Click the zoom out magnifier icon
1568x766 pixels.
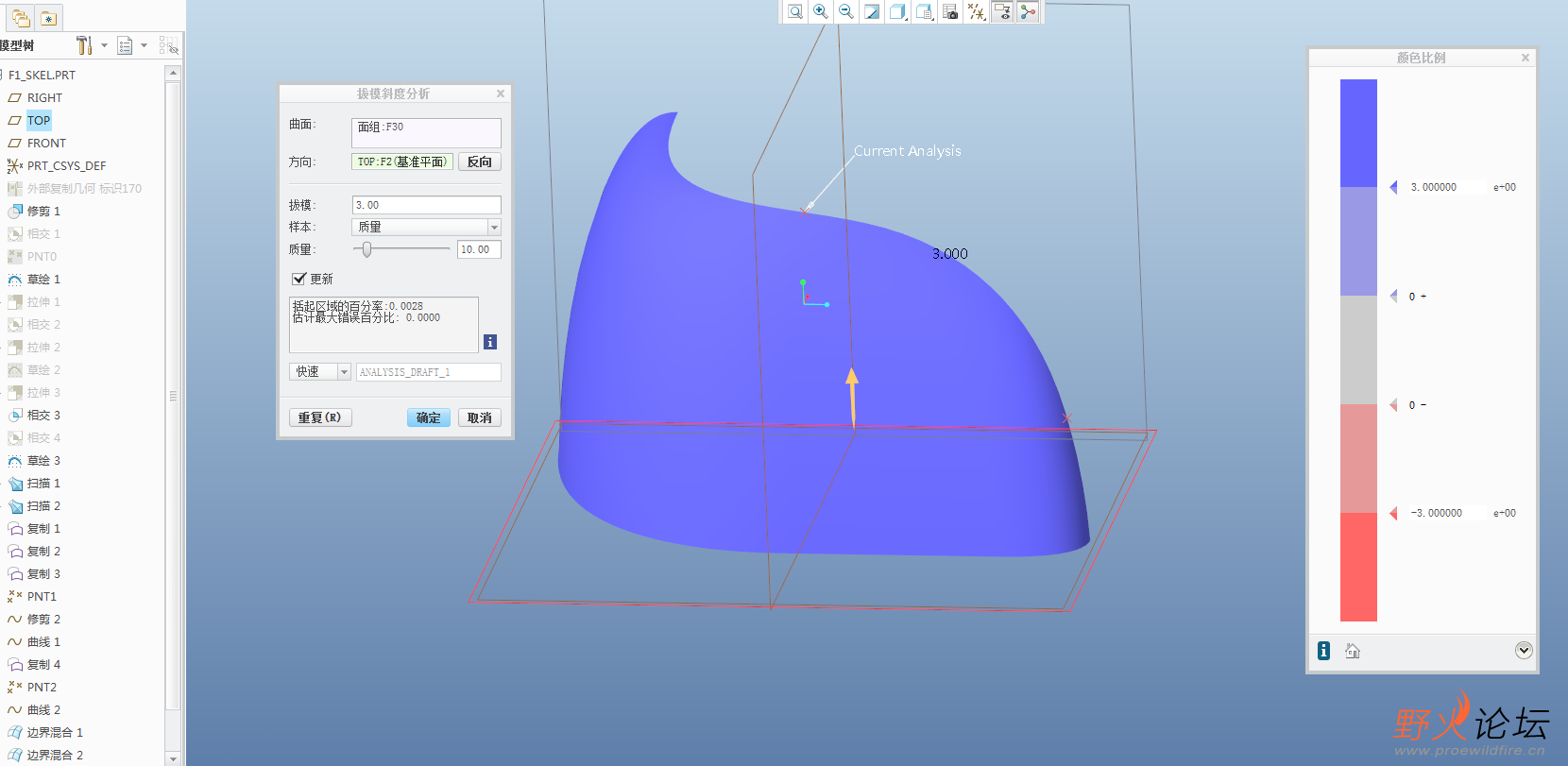click(x=846, y=11)
